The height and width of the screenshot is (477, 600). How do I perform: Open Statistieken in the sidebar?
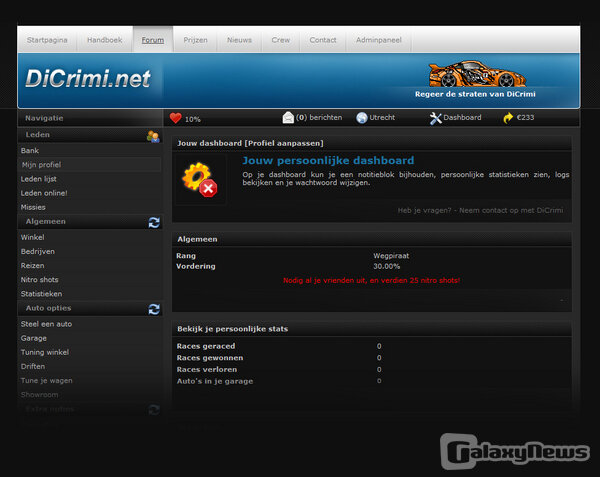(41, 294)
